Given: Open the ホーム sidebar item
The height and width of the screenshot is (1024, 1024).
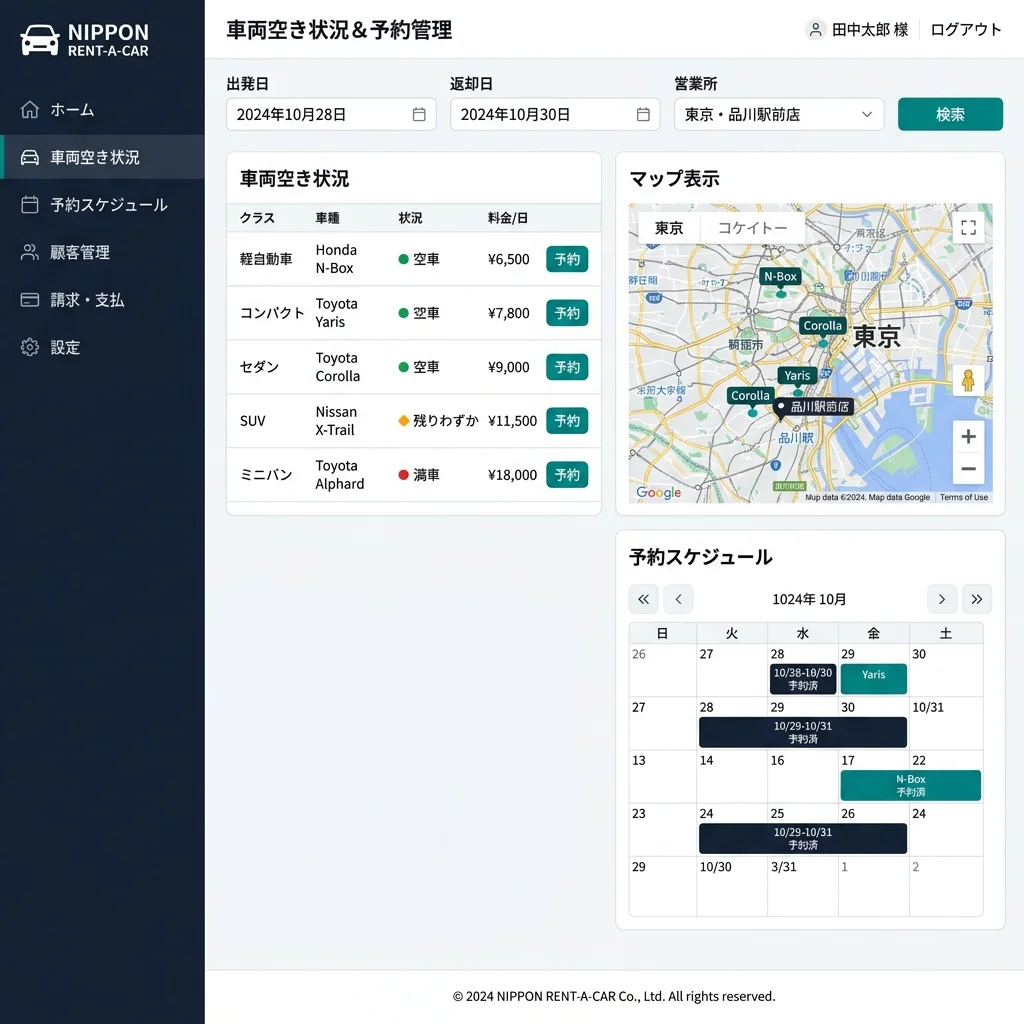Looking at the screenshot, I should 102,110.
